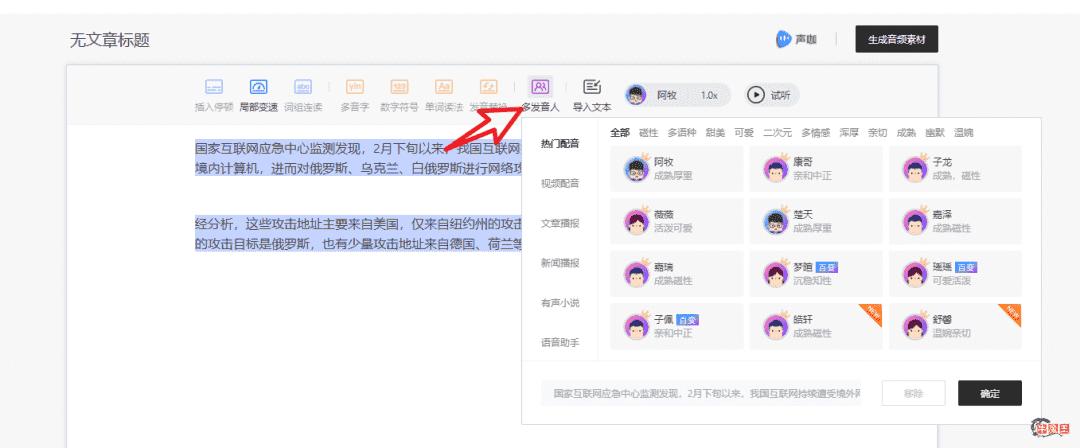Viewport: 1080px width, 448px height.
Task: Choose the 楚天 voice avatar
Action: coord(776,221)
